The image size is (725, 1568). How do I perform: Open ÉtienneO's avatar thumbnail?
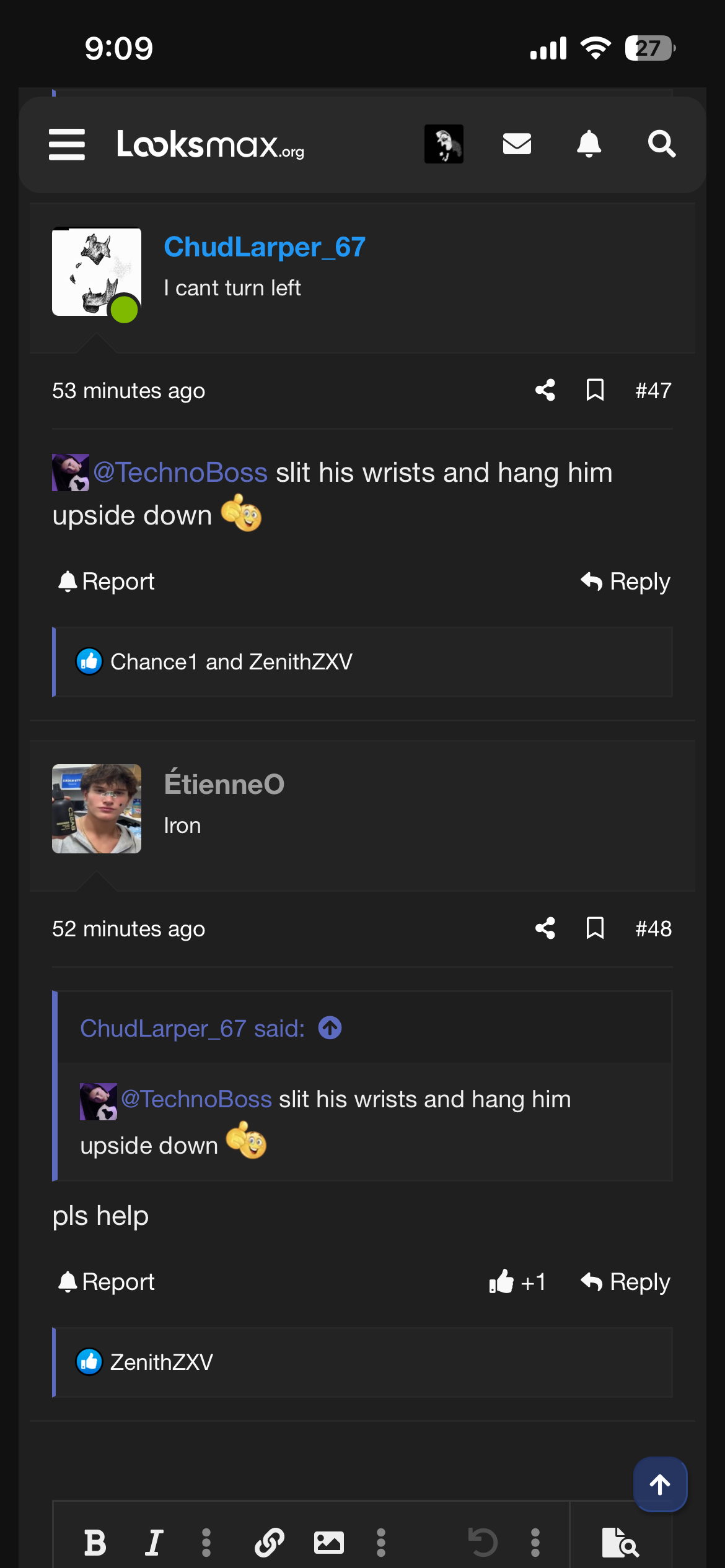97,809
